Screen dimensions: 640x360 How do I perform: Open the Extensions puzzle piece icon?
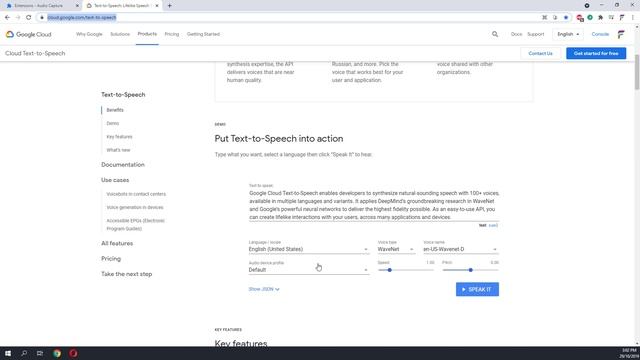pyautogui.click(x=600, y=18)
